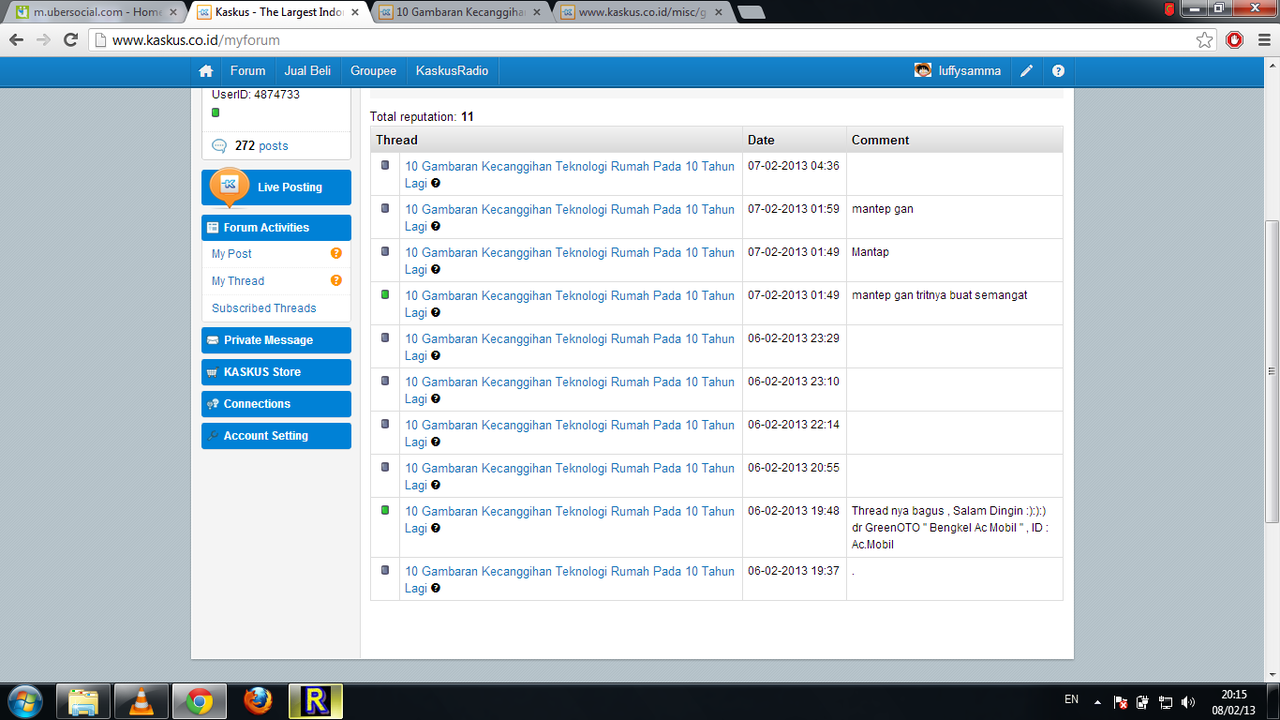Image resolution: width=1280 pixels, height=720 pixels.
Task: Open VLC media player taskbar icon
Action: point(141,701)
